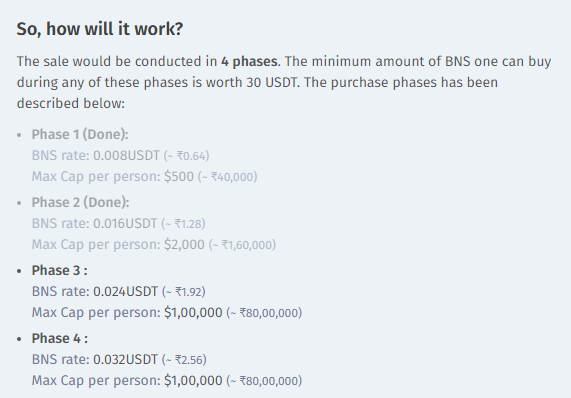Screen dimensions: 571x398
Task: Click the "Phase 3 :" label
Action: [59, 271]
